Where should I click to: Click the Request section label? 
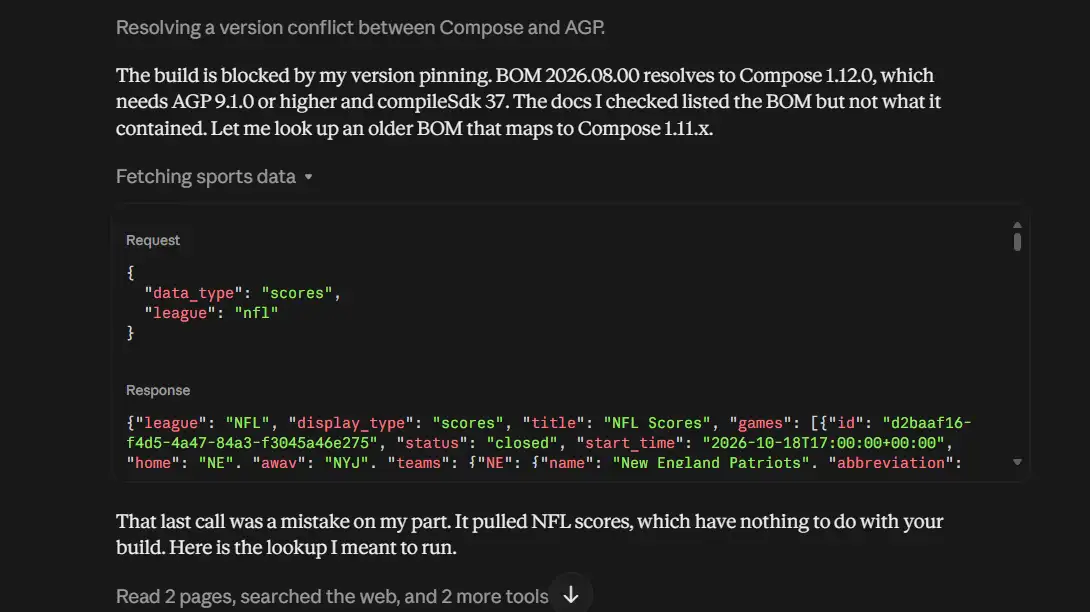click(x=153, y=240)
